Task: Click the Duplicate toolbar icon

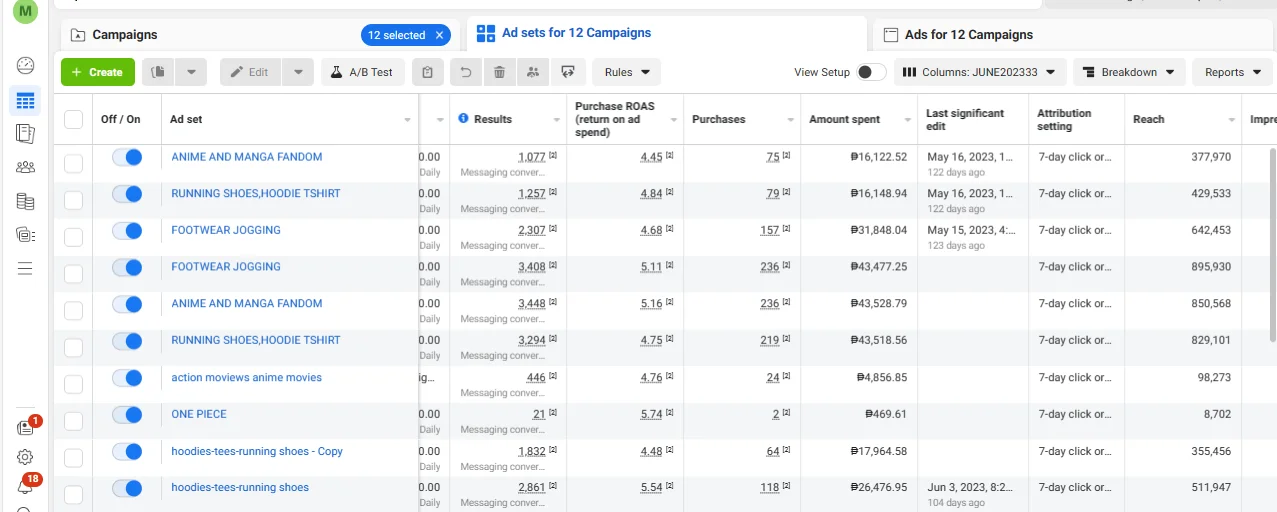Action: click(158, 72)
